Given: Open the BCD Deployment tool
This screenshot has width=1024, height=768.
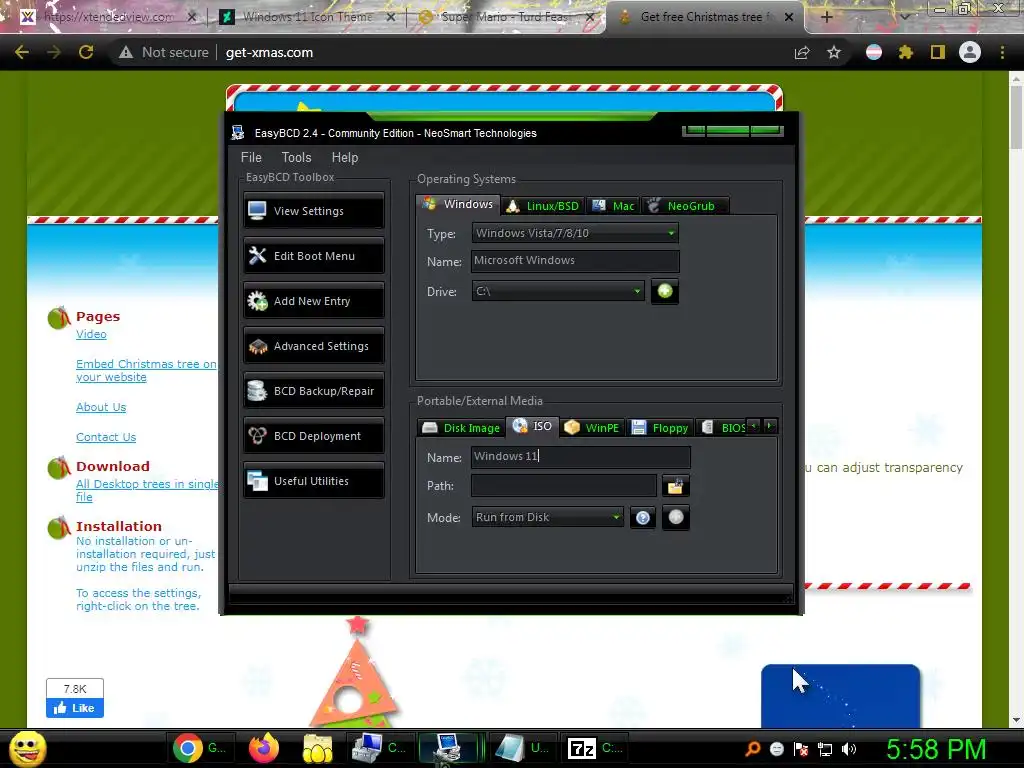Looking at the screenshot, I should (313, 436).
